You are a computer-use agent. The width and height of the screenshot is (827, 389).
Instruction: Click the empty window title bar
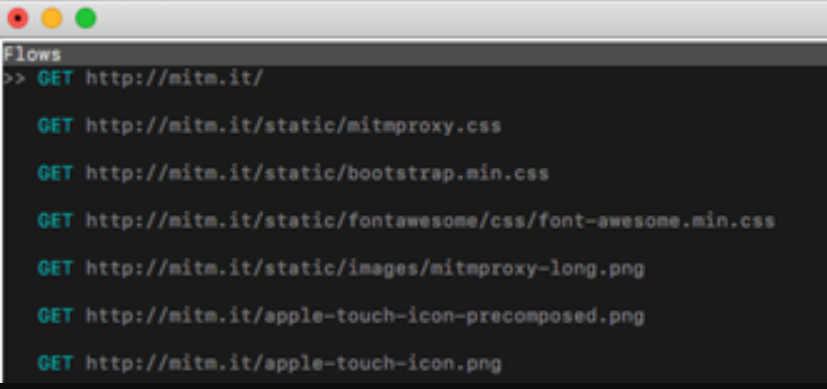pos(459,18)
